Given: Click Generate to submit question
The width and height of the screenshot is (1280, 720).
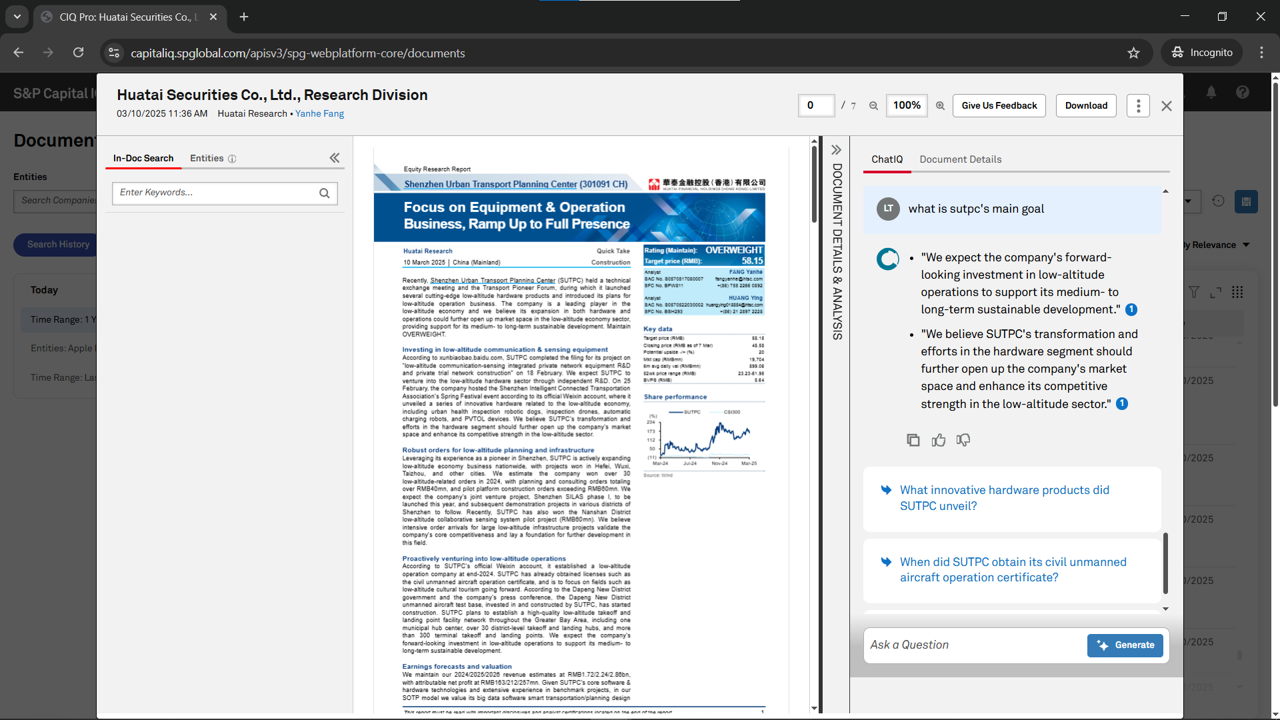Looking at the screenshot, I should [1125, 645].
